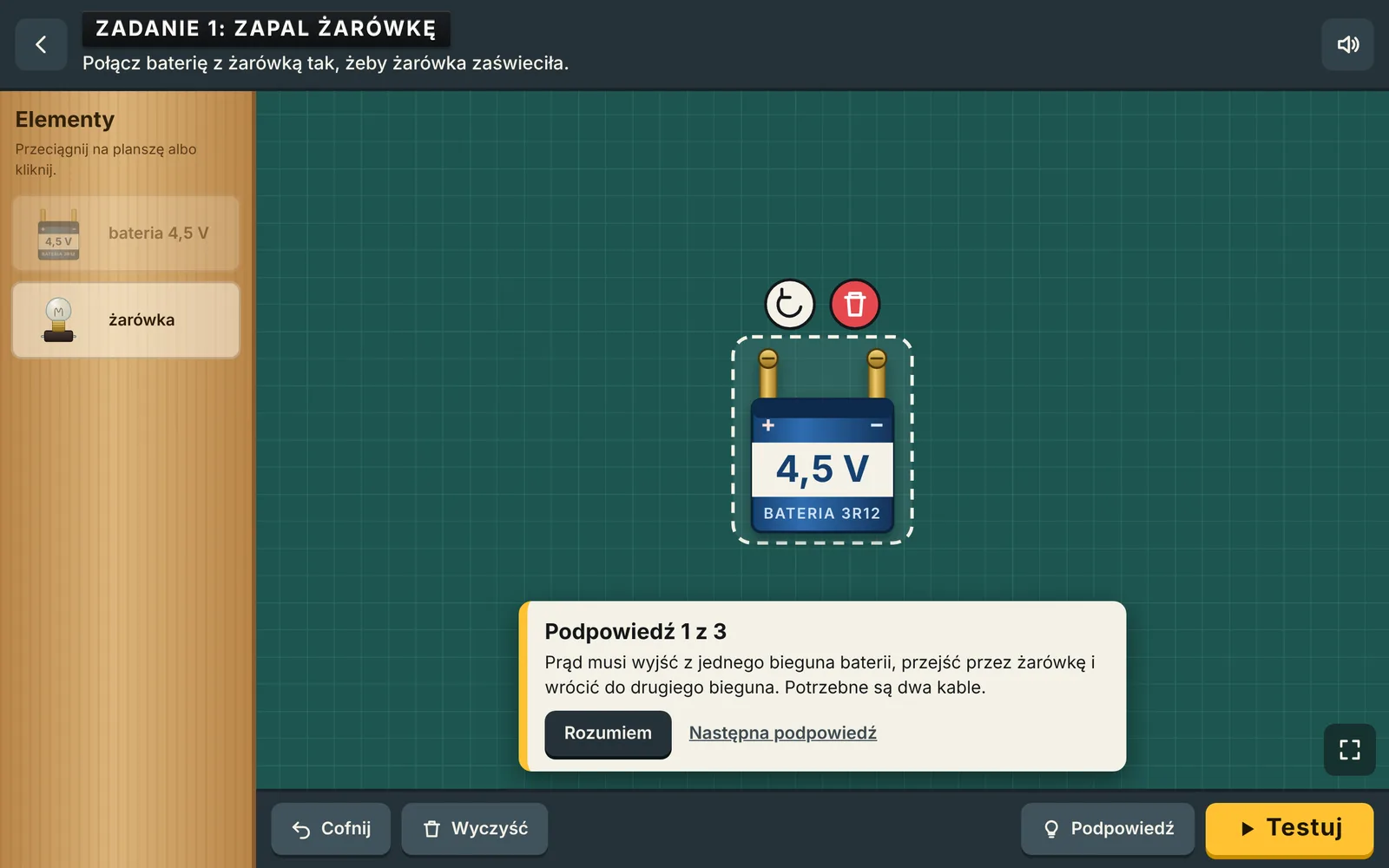Show a hint with the Podpowiedź button

click(x=1108, y=829)
